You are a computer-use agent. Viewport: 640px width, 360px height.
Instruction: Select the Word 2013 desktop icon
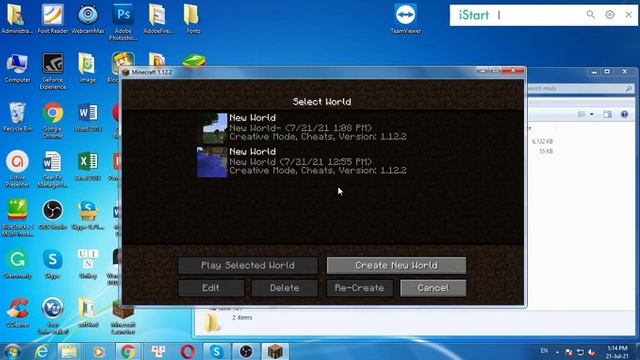88,117
